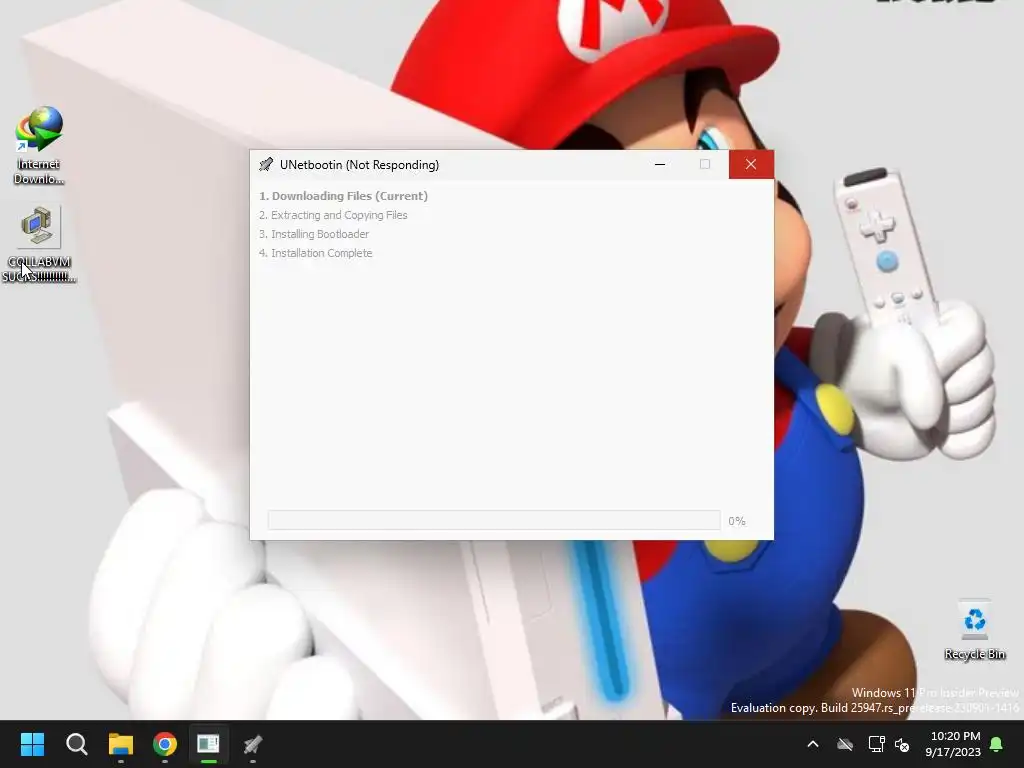1024x768 pixels.
Task: Minimize the UNetbootin window
Action: (660, 165)
